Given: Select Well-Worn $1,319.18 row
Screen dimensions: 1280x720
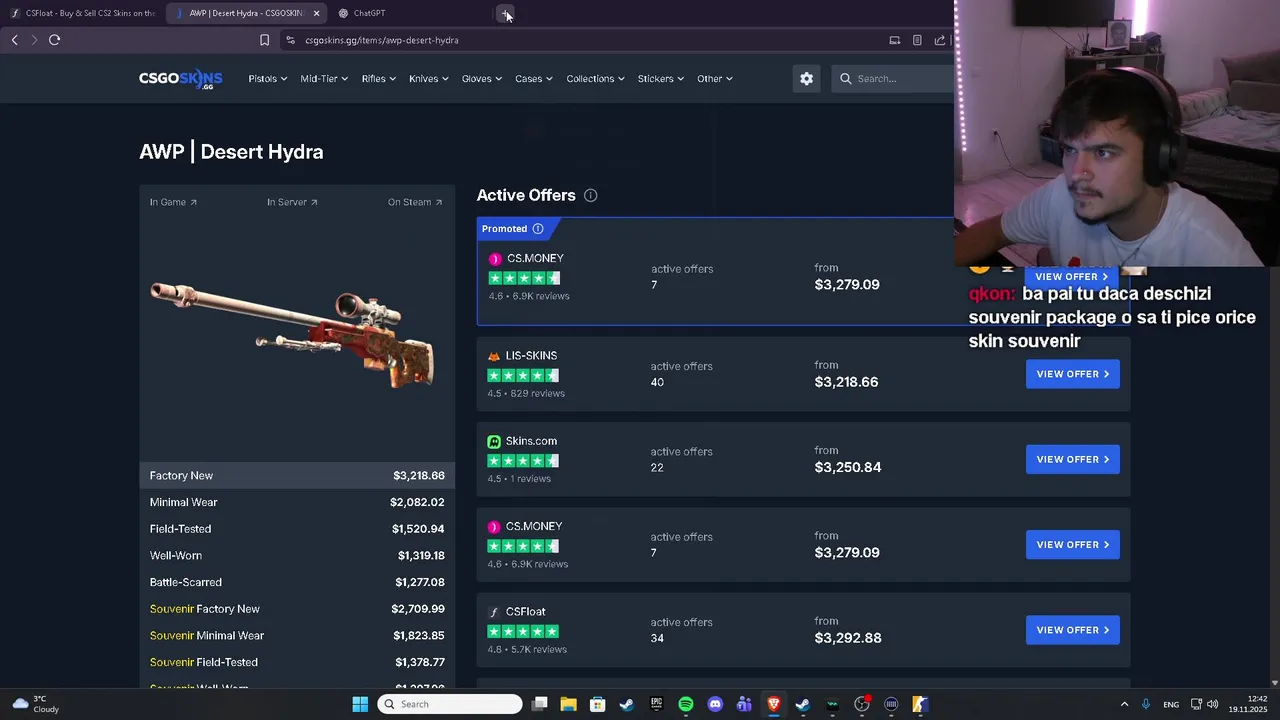Looking at the screenshot, I should (x=297, y=556).
